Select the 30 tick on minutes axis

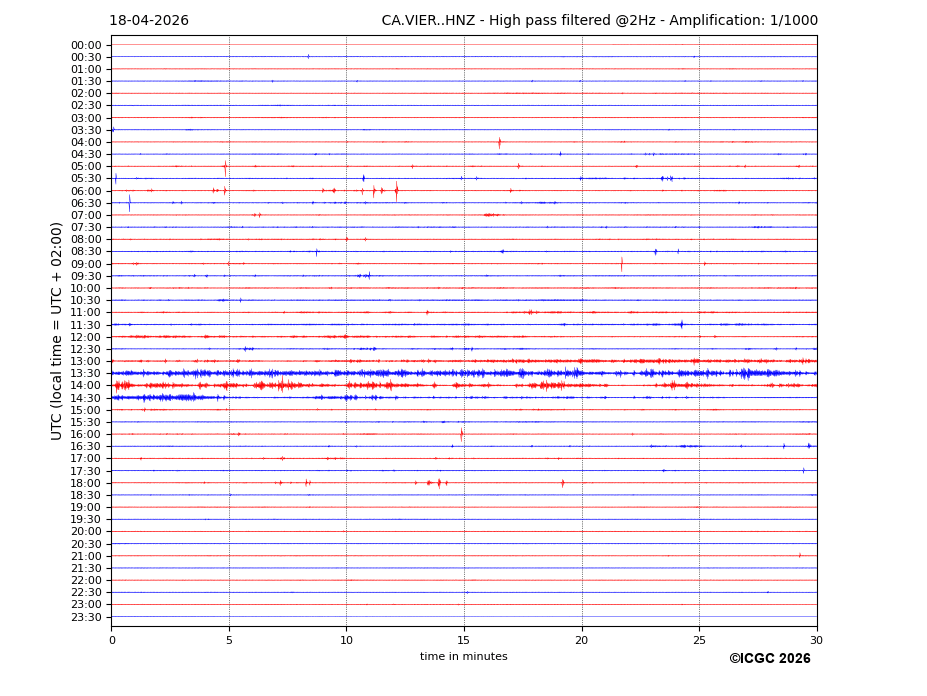point(816,640)
